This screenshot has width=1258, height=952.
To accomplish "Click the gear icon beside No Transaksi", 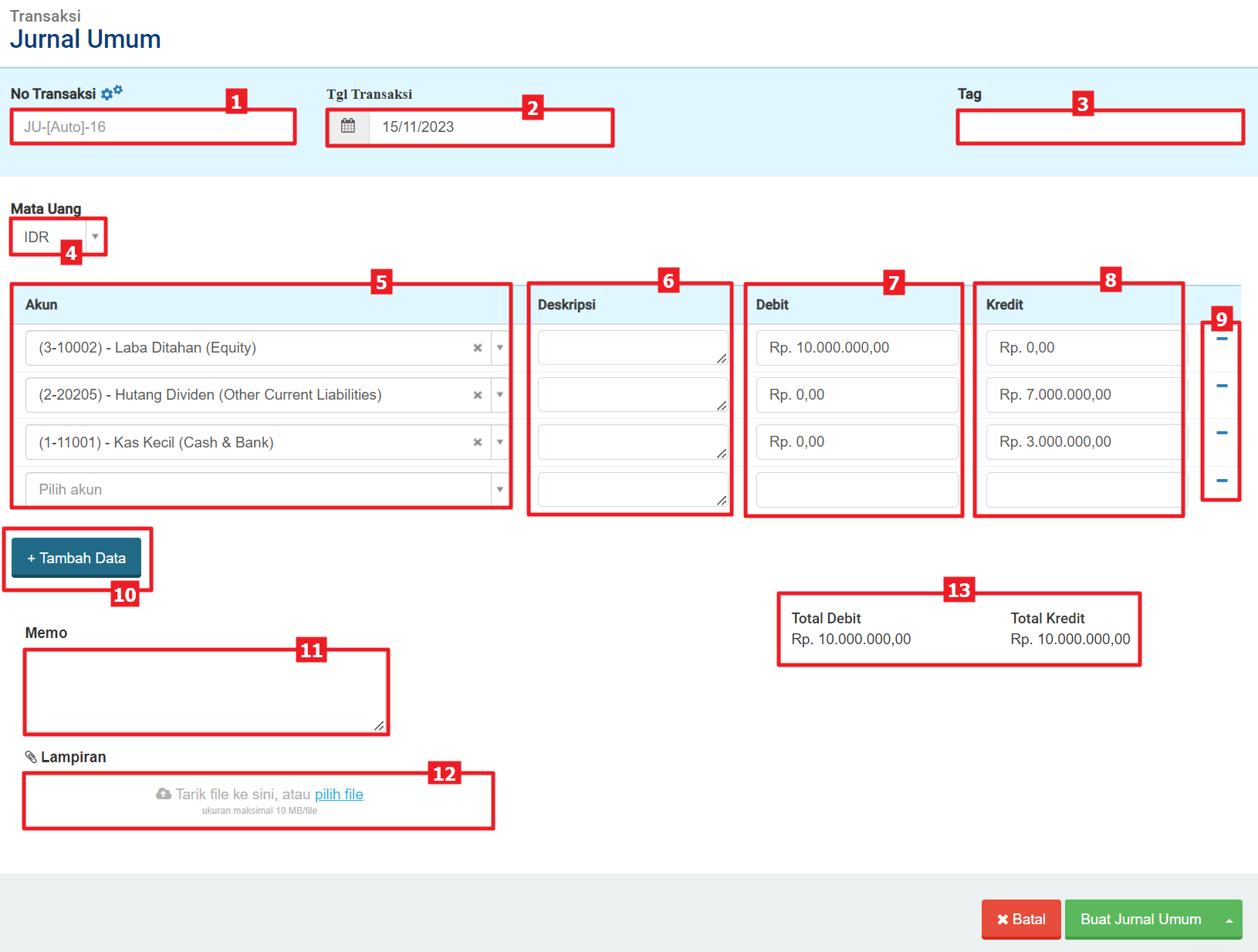I will pos(112,93).
